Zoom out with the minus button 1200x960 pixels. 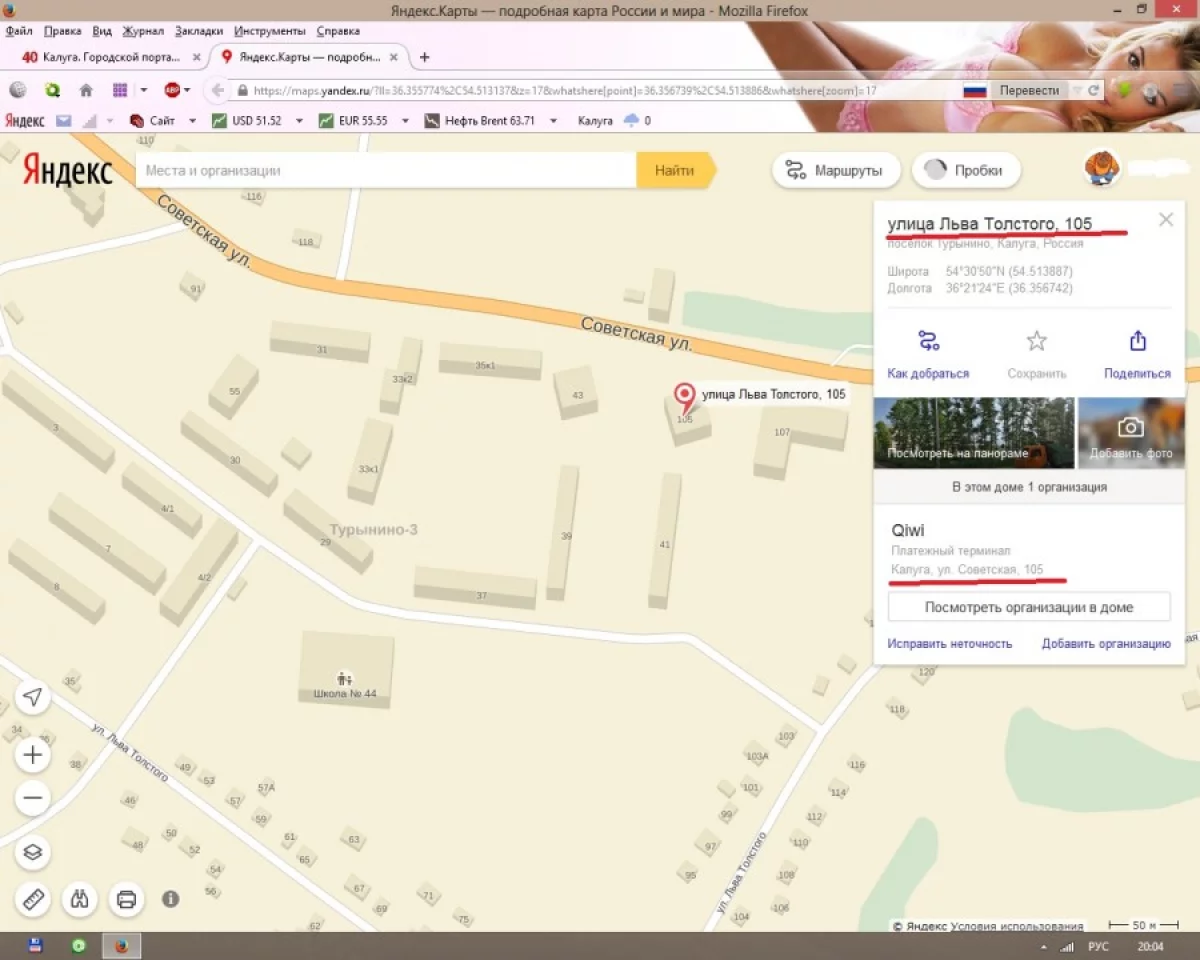[33, 798]
